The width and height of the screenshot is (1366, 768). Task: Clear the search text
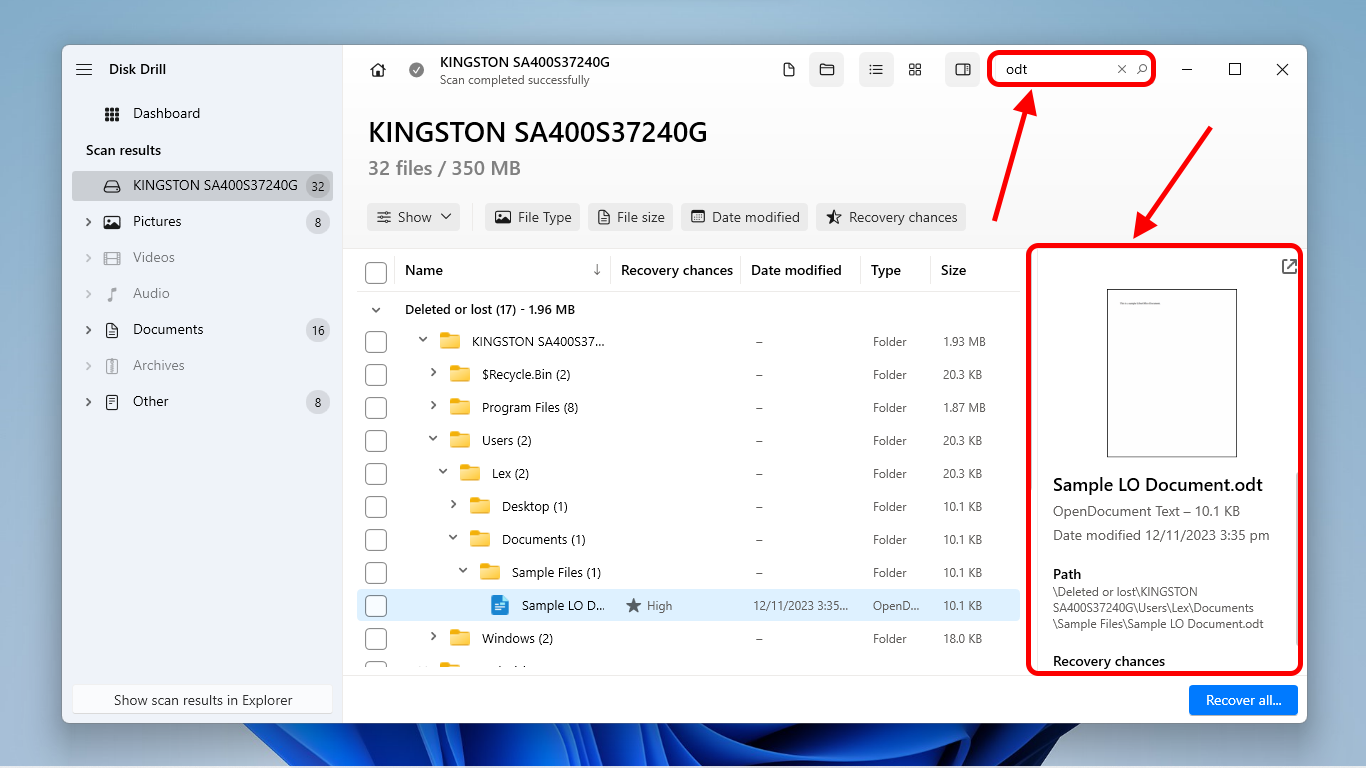click(x=1122, y=70)
